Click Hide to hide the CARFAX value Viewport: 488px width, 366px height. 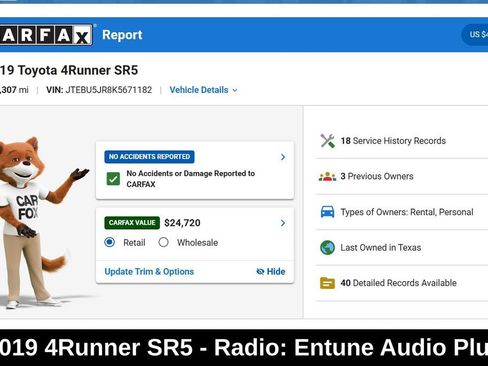tap(271, 272)
